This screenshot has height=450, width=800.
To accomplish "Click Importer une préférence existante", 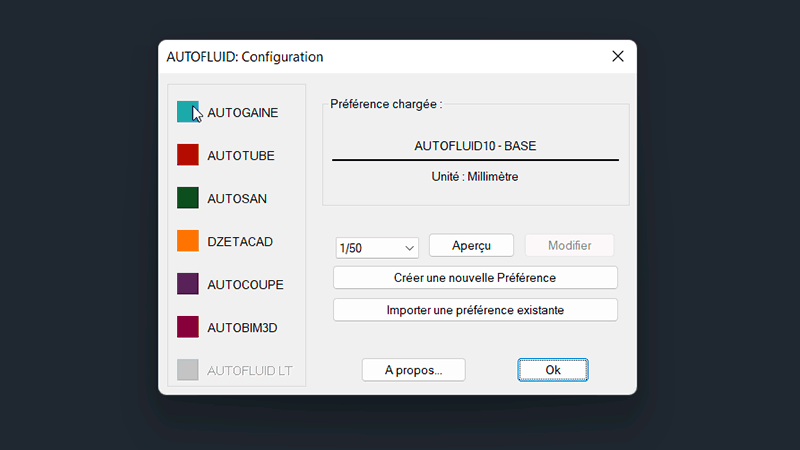I will point(475,310).
